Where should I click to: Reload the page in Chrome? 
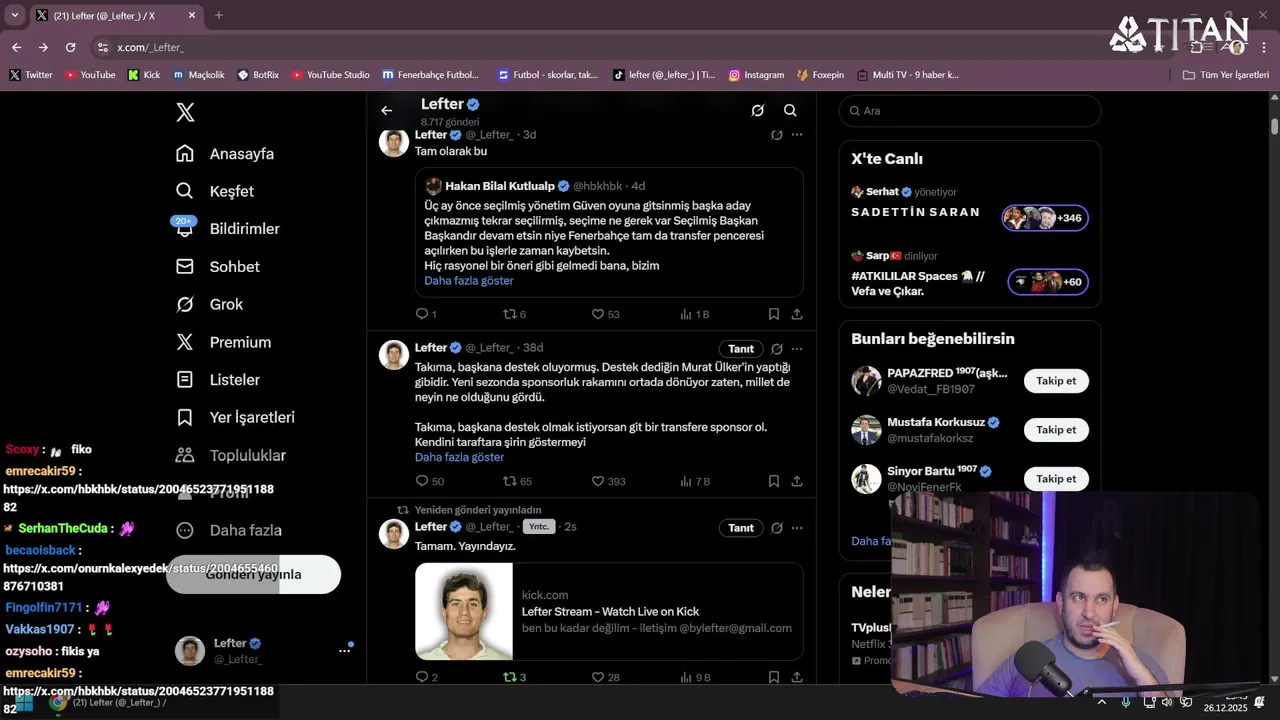coord(70,47)
